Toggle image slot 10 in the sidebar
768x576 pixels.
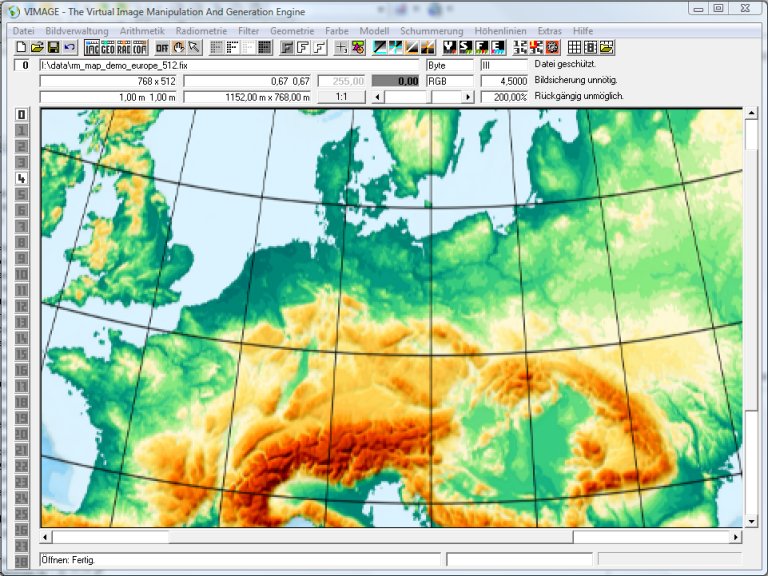(x=21, y=274)
